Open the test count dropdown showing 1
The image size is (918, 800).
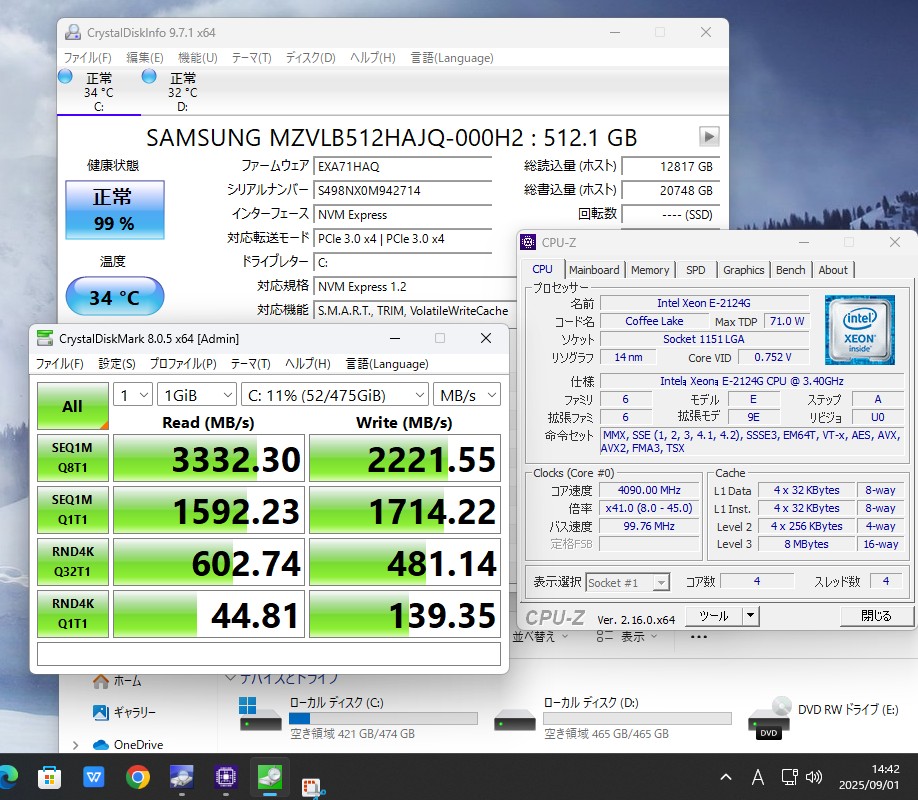[133, 395]
